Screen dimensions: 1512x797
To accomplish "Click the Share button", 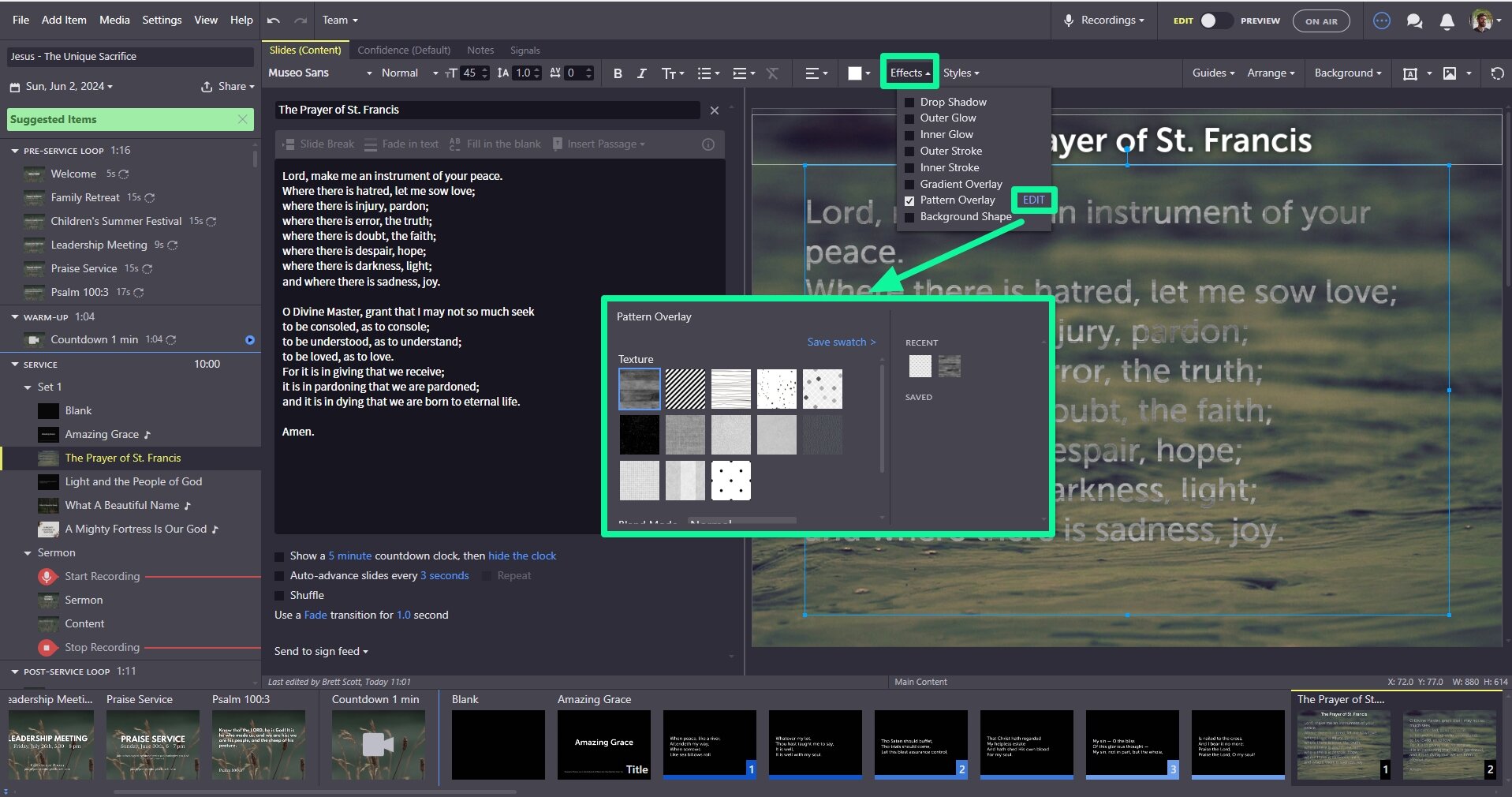I will point(227,87).
